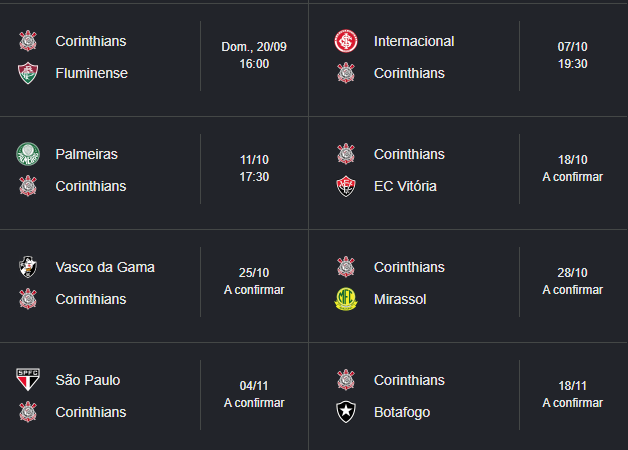
Task: Select the Vasco da Gama team name
Action: [105, 267]
